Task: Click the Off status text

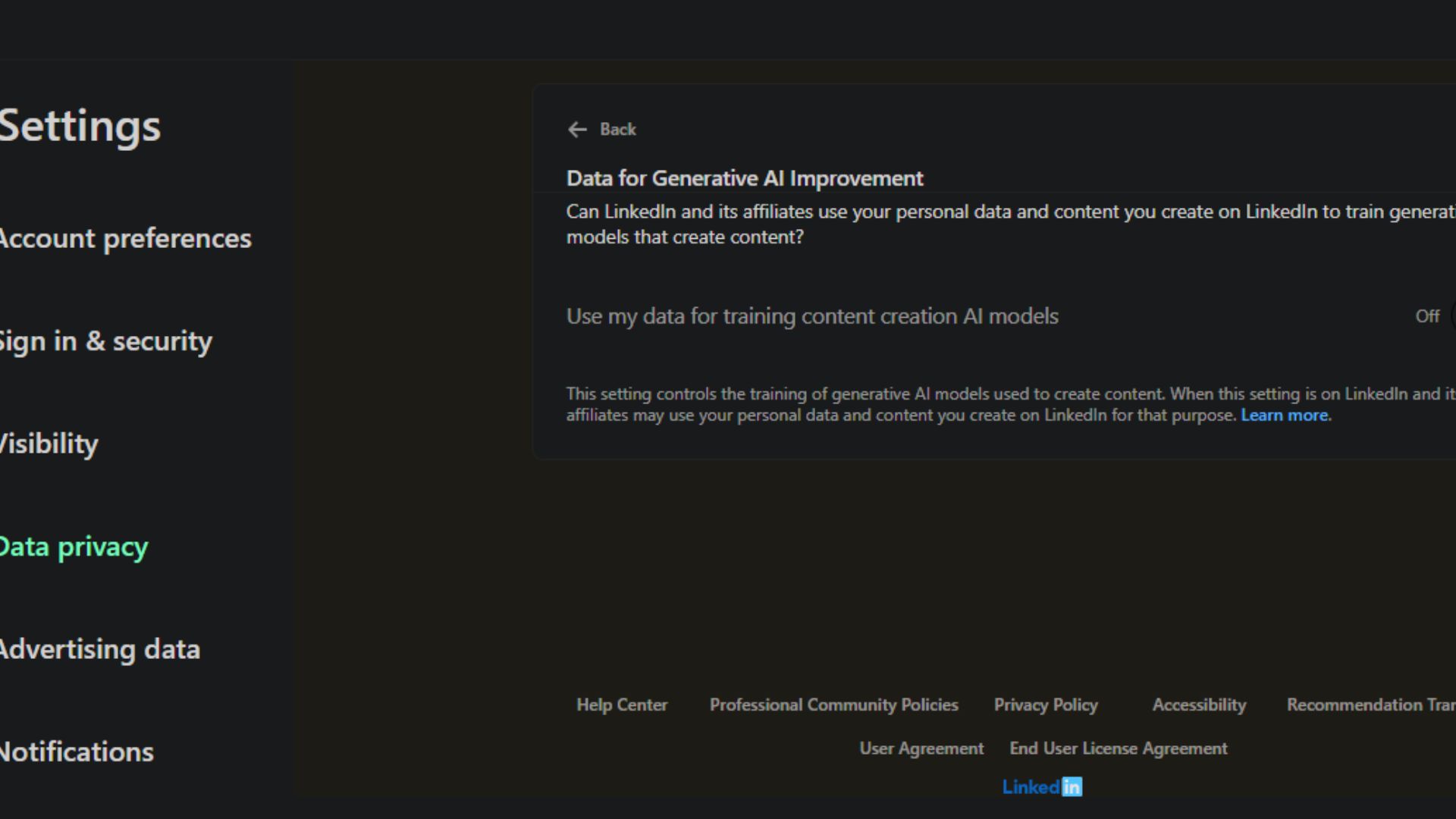Action: [x=1427, y=316]
